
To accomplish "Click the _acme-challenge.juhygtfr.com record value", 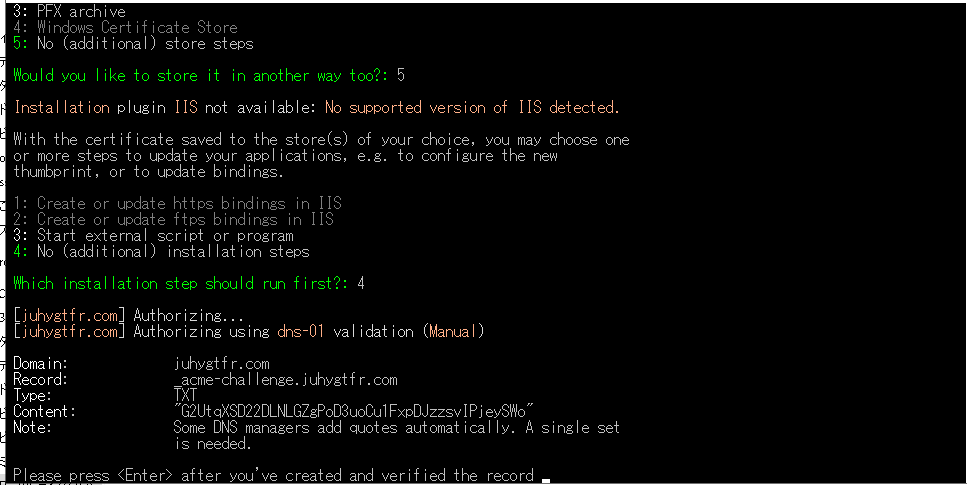I will (x=286, y=380).
